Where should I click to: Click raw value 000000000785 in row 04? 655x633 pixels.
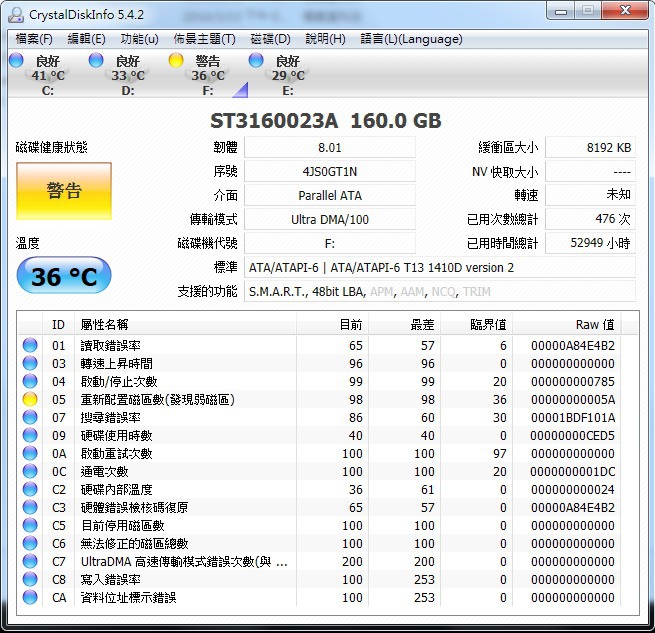click(573, 382)
